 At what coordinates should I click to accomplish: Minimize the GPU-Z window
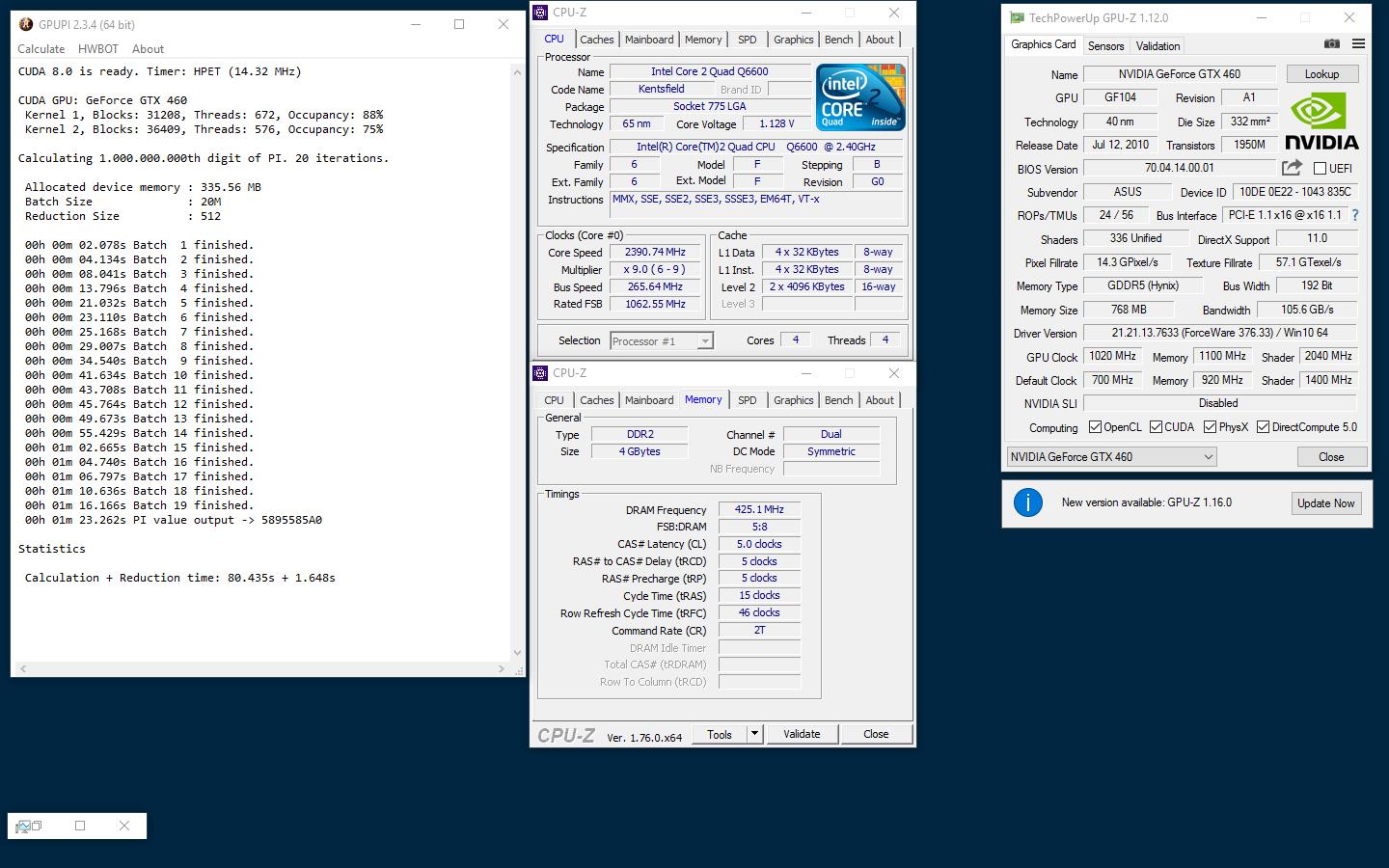(1262, 17)
